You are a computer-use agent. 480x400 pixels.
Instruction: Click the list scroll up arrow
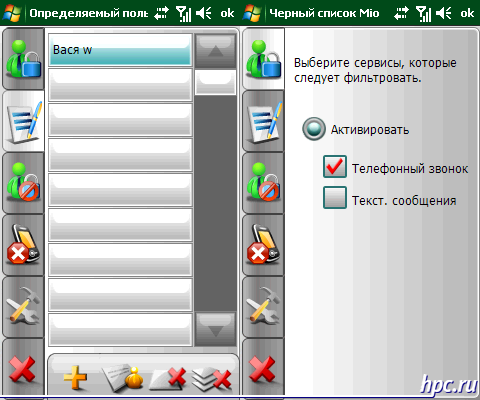click(216, 51)
